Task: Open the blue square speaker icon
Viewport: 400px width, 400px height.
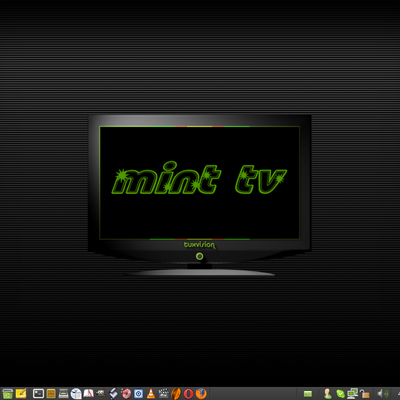Action: coord(138,394)
